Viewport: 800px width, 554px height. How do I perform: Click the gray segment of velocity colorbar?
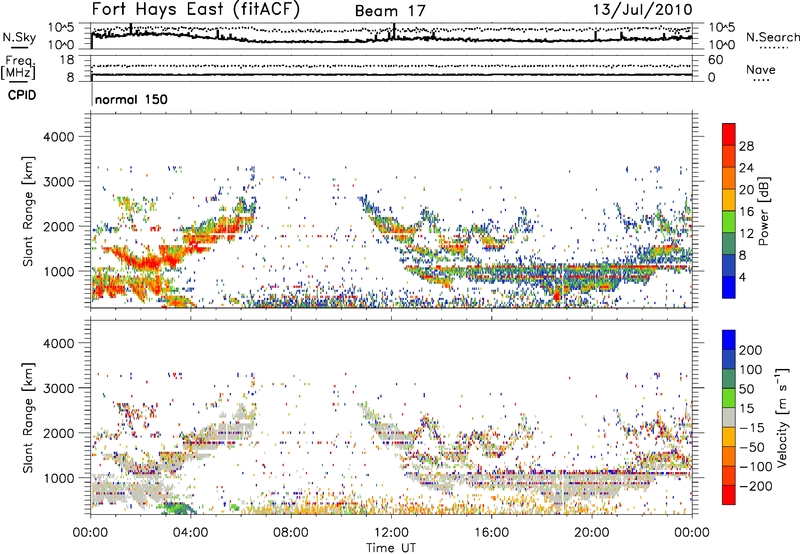click(729, 417)
